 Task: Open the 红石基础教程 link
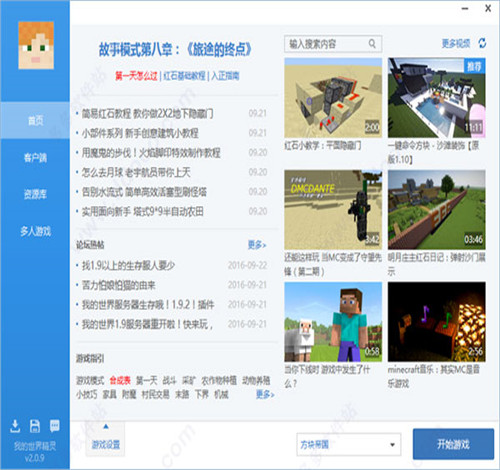click(x=184, y=76)
